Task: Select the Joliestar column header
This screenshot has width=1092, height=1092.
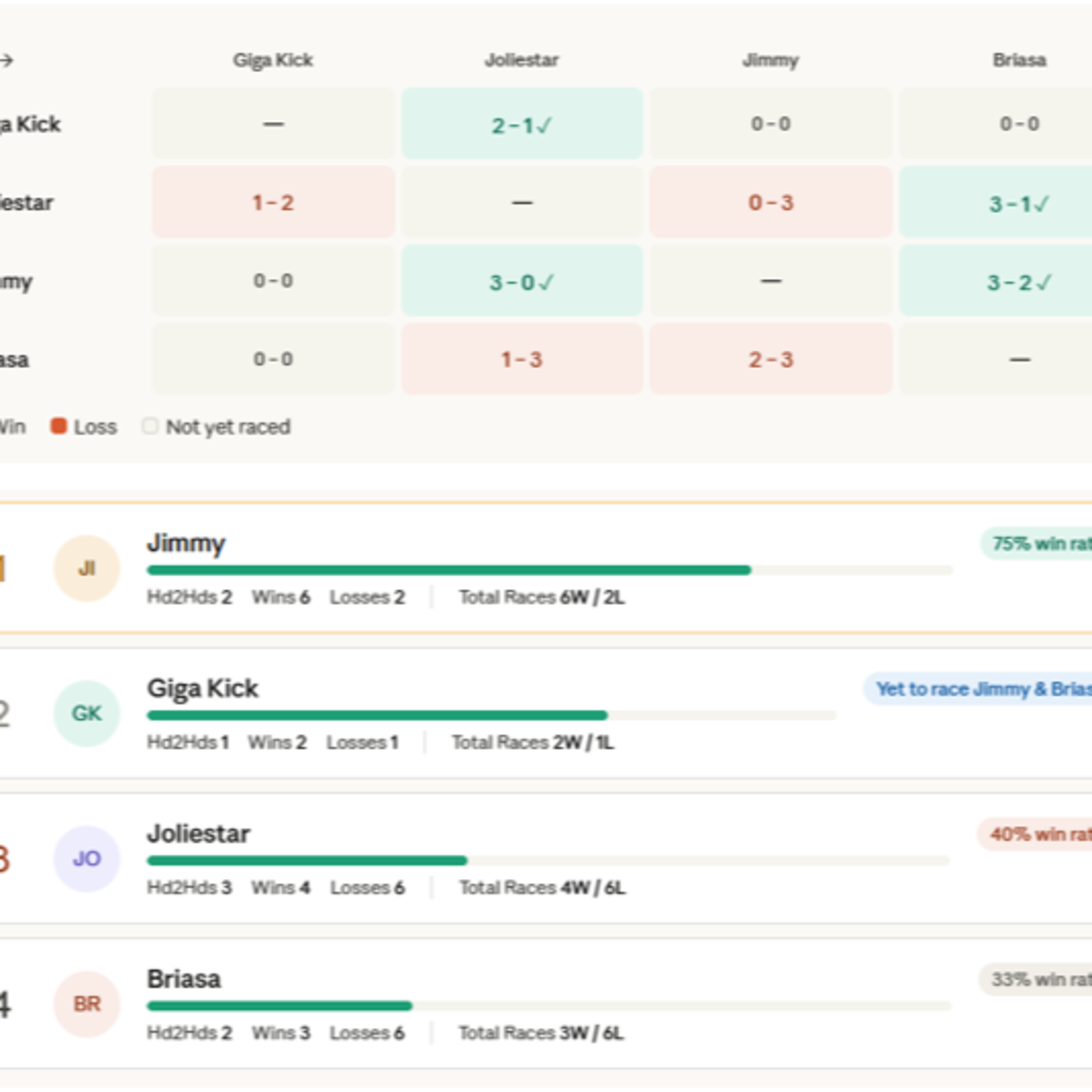Action: click(x=522, y=60)
